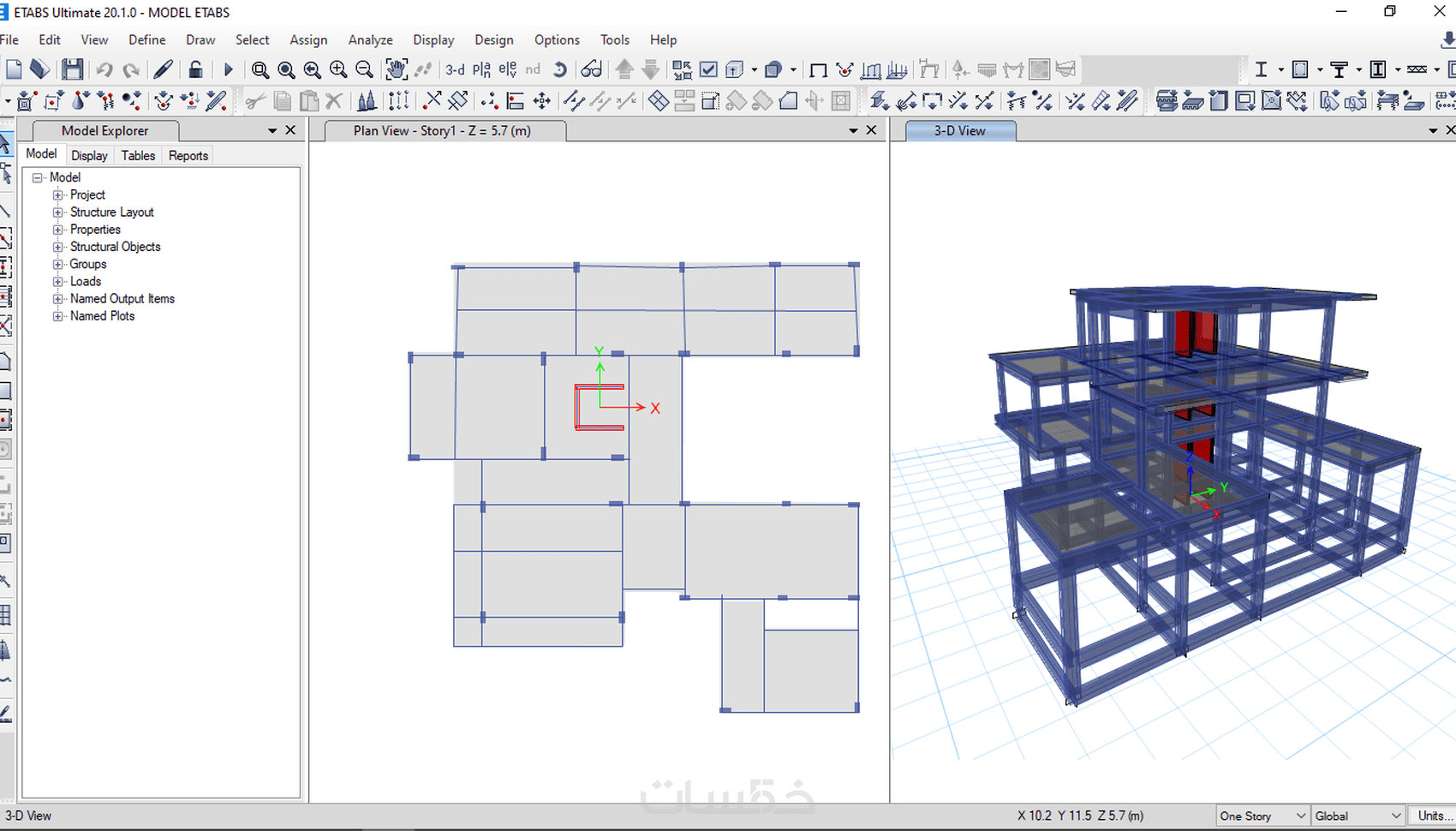1456x831 pixels.
Task: Click the Zoom In plus magnifier
Action: point(338,69)
